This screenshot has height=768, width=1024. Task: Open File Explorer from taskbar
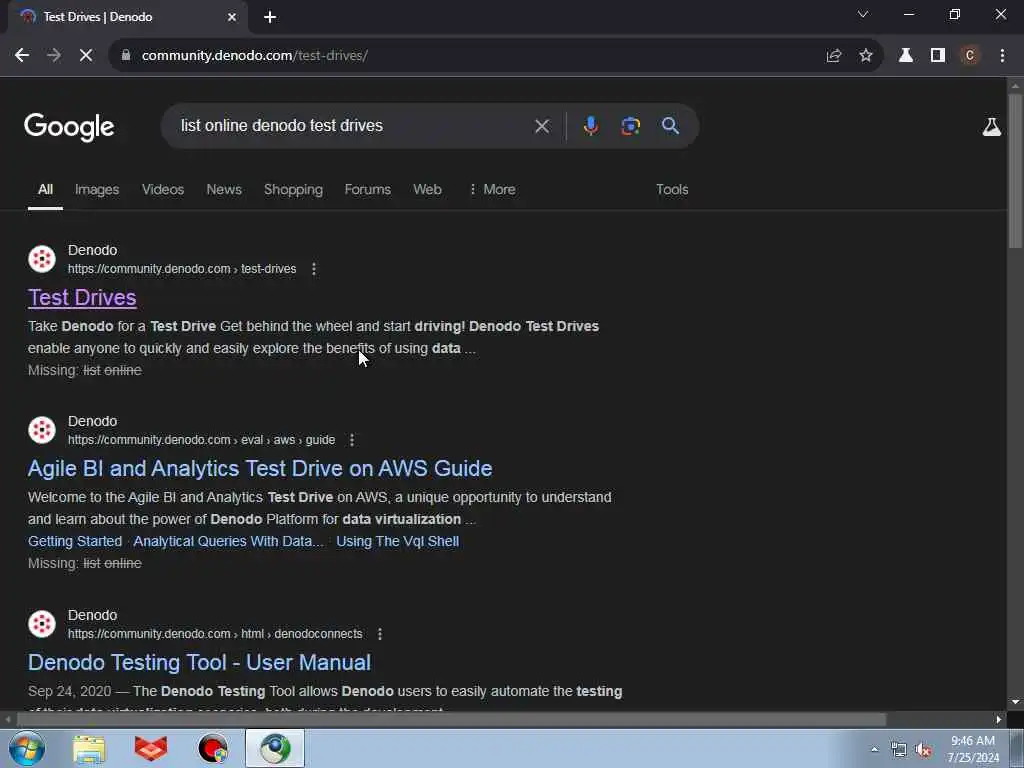click(x=89, y=749)
